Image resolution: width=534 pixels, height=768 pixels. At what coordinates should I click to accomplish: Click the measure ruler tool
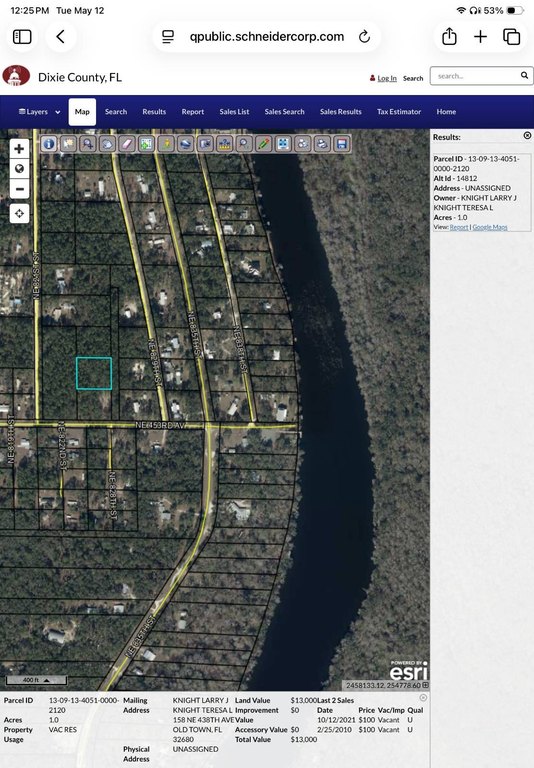point(224,144)
